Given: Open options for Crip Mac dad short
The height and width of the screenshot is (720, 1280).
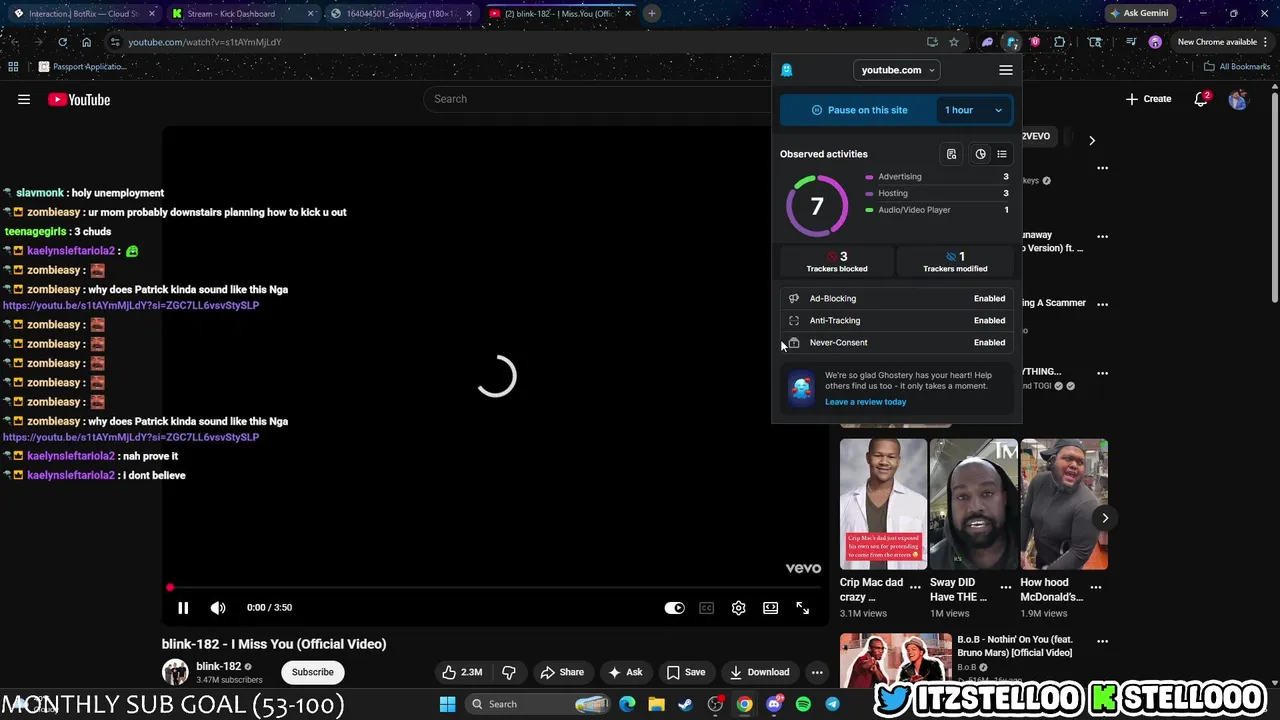Looking at the screenshot, I should point(915,587).
